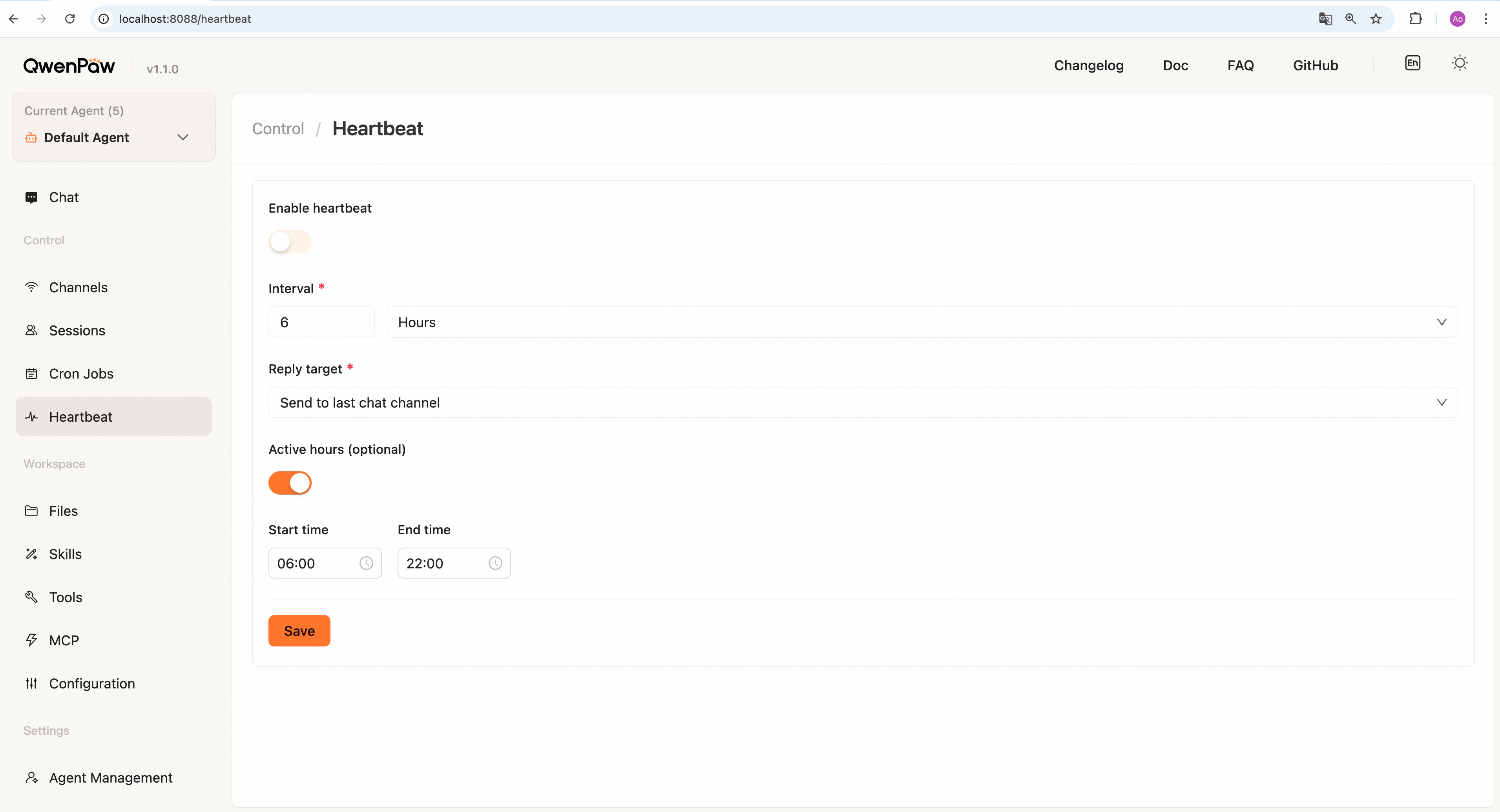Screen dimensions: 1500x812
Task: Reload the page with refresh icon
Action: 70,18
